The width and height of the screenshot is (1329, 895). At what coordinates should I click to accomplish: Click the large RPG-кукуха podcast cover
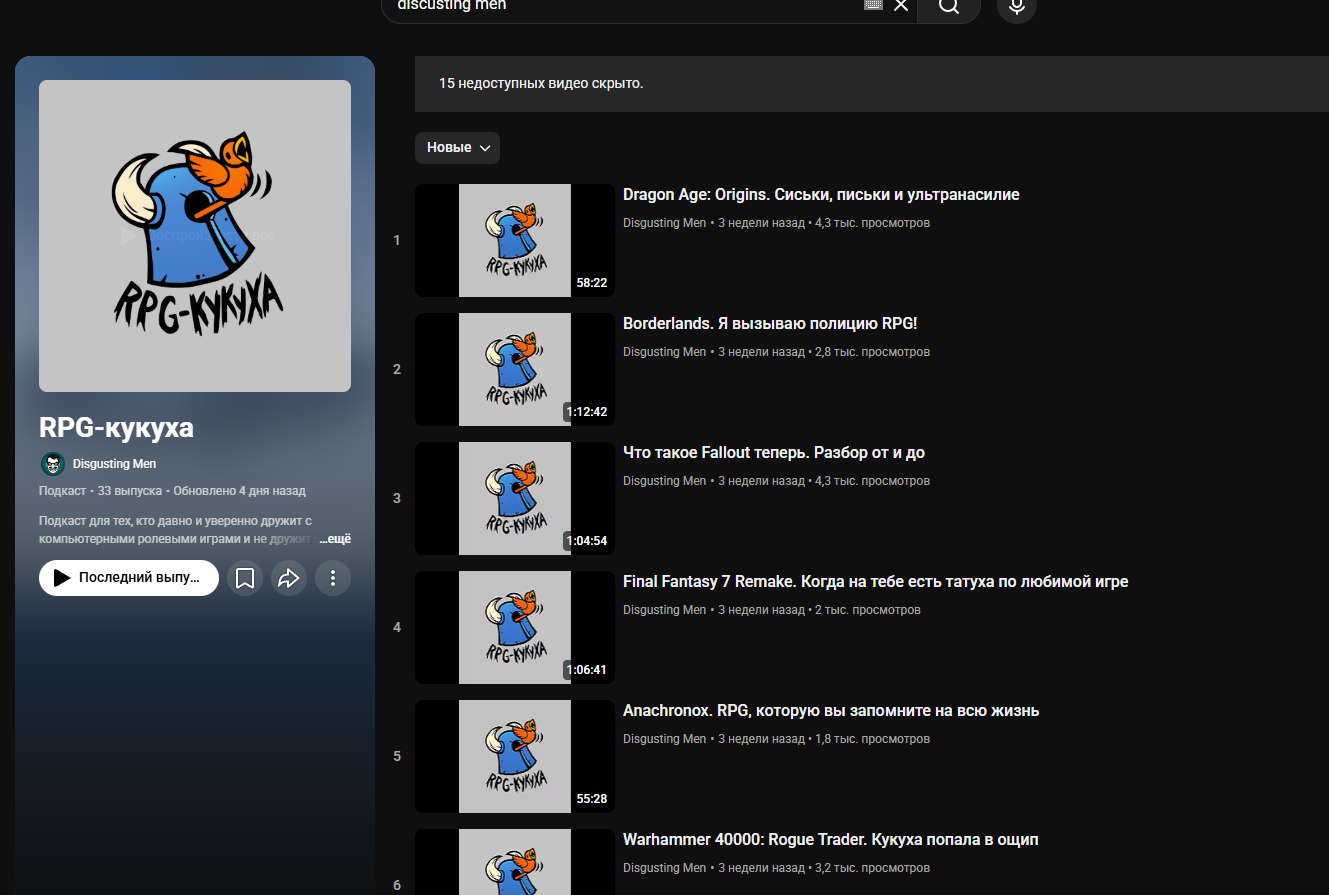(195, 236)
